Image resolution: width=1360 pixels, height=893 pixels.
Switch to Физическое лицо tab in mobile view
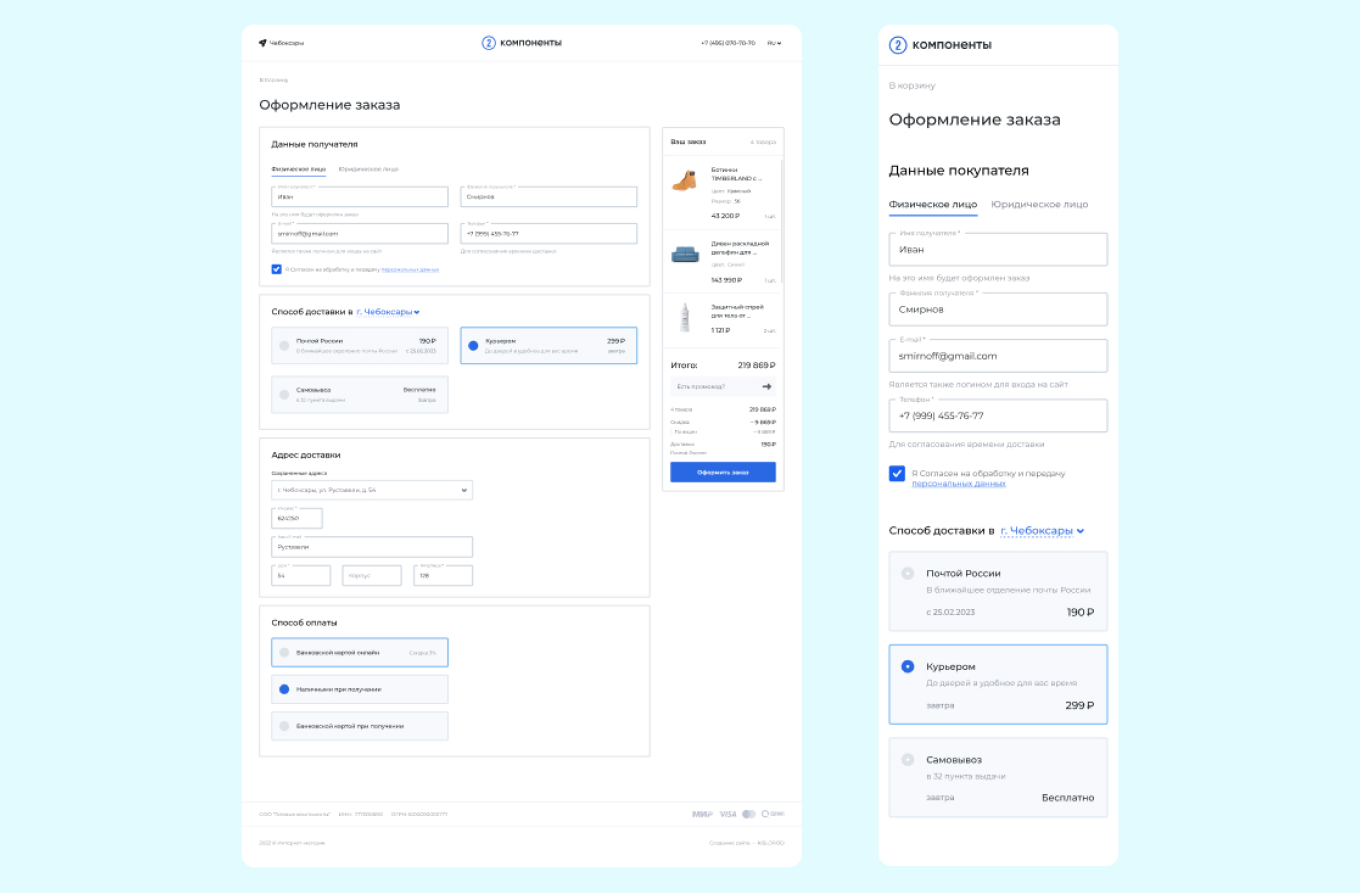click(x=933, y=204)
